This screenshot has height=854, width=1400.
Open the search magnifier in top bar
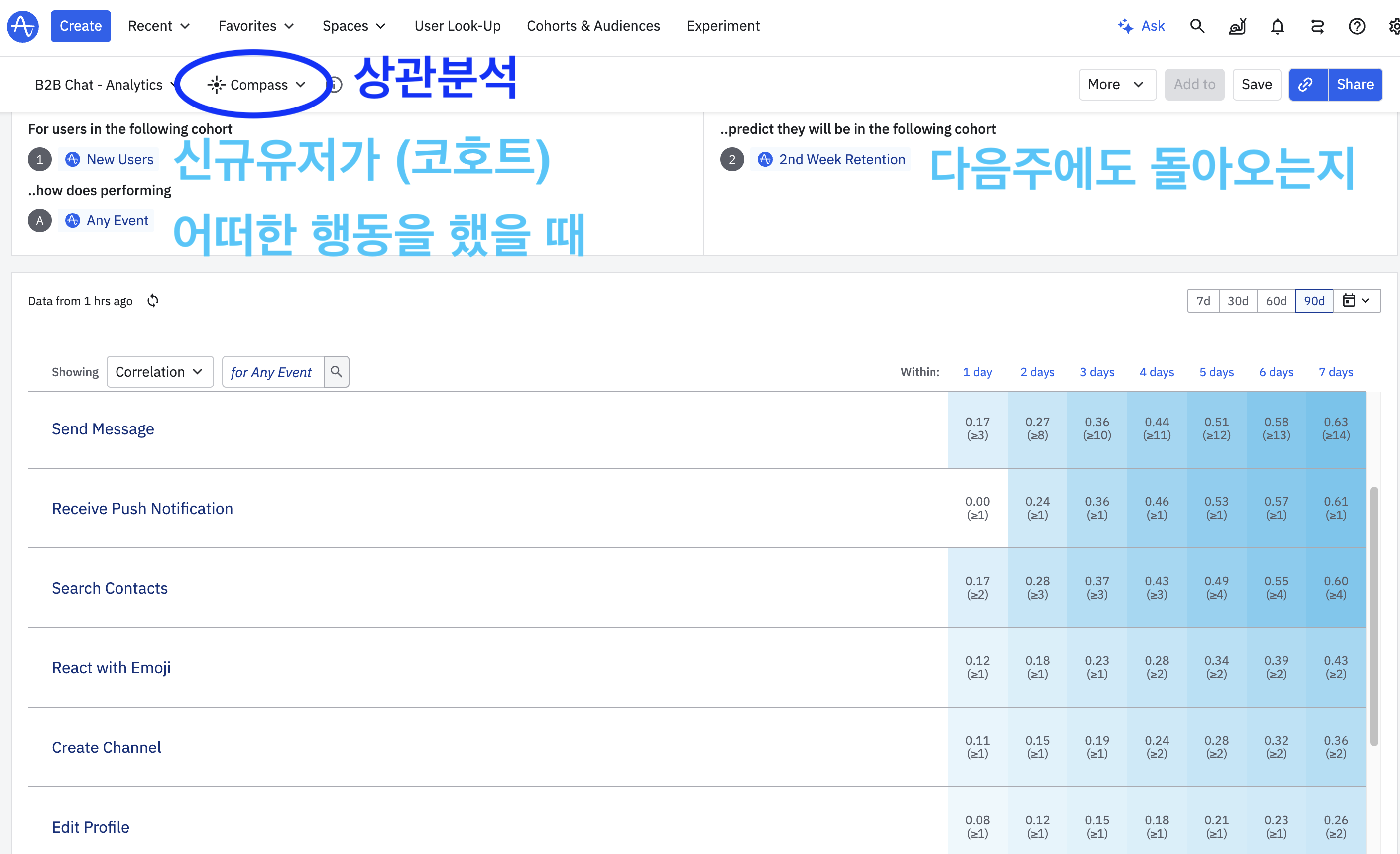pos(1197,26)
